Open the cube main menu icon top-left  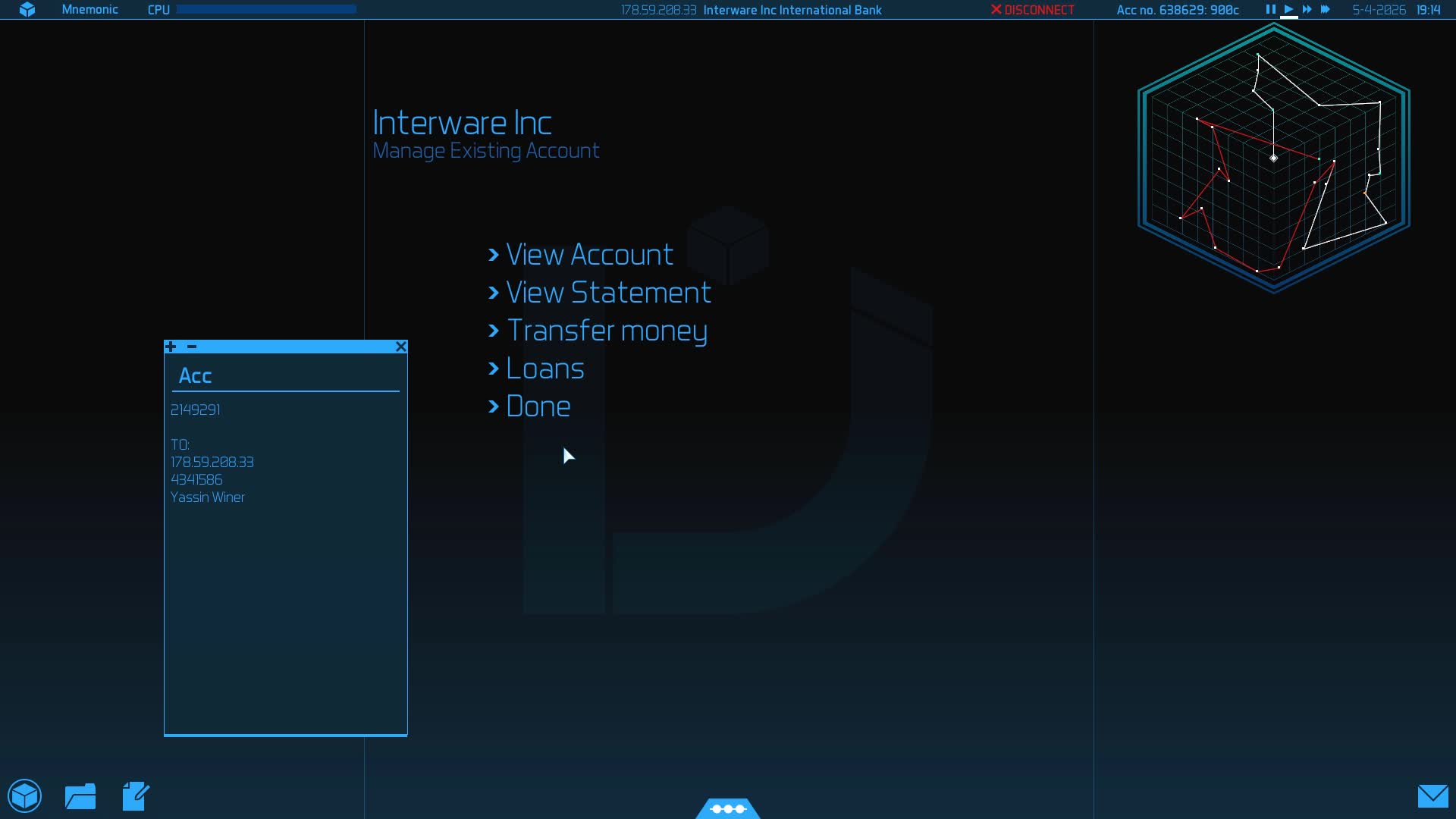27,10
